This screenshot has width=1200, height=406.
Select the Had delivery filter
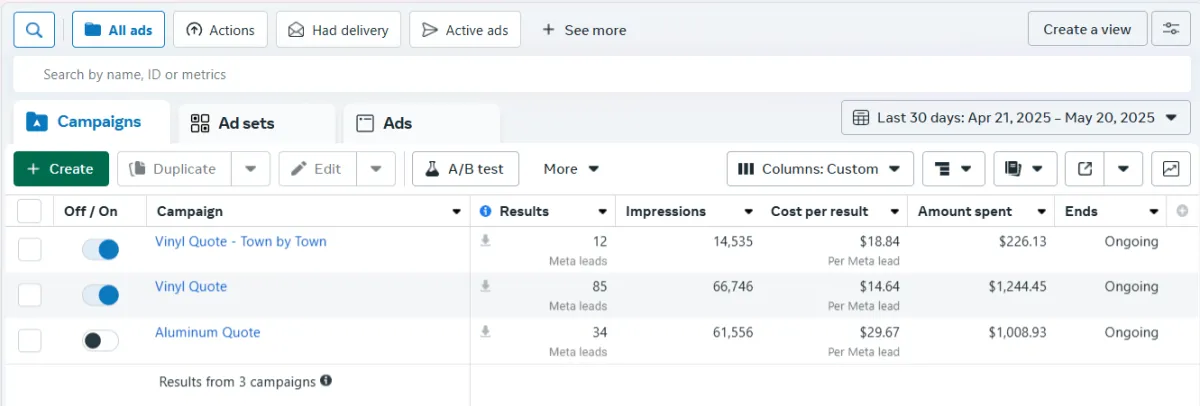pos(338,30)
